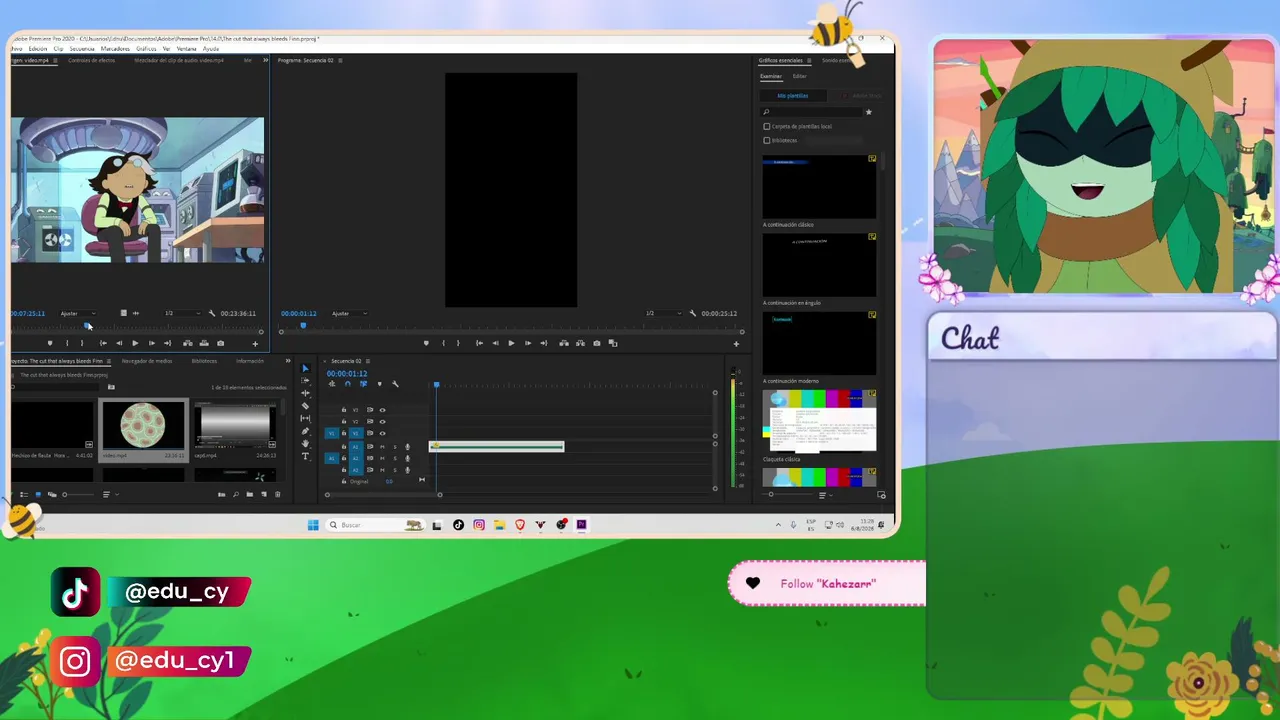1280x720 pixels.
Task: Switch to 'Navegador de medios' tab
Action: click(147, 361)
